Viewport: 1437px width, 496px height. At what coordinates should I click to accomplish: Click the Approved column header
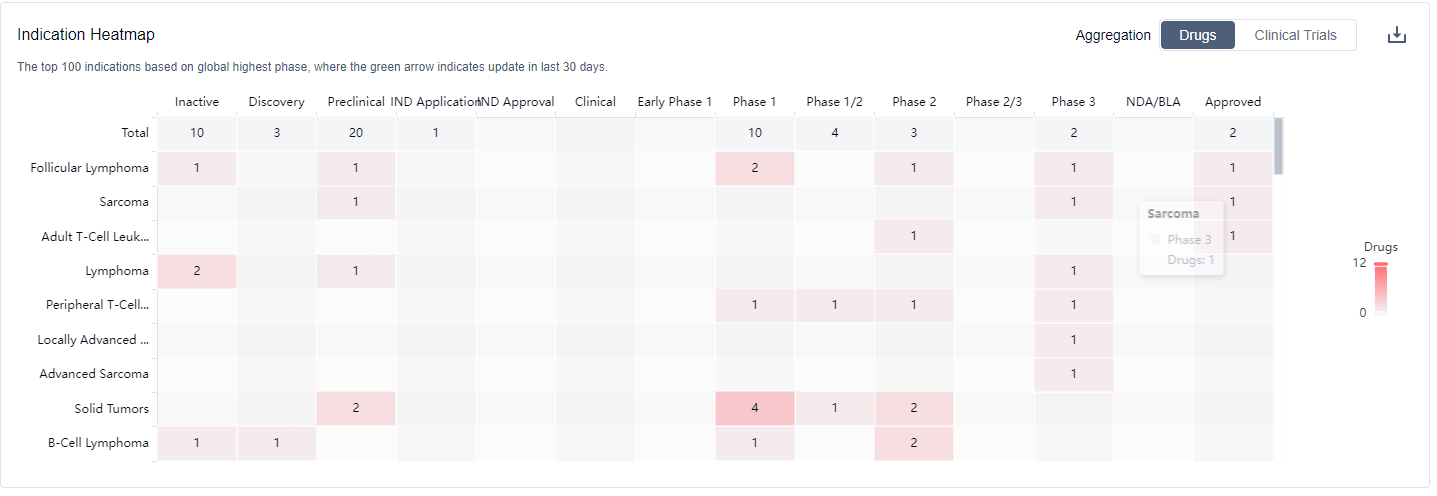coord(1232,102)
